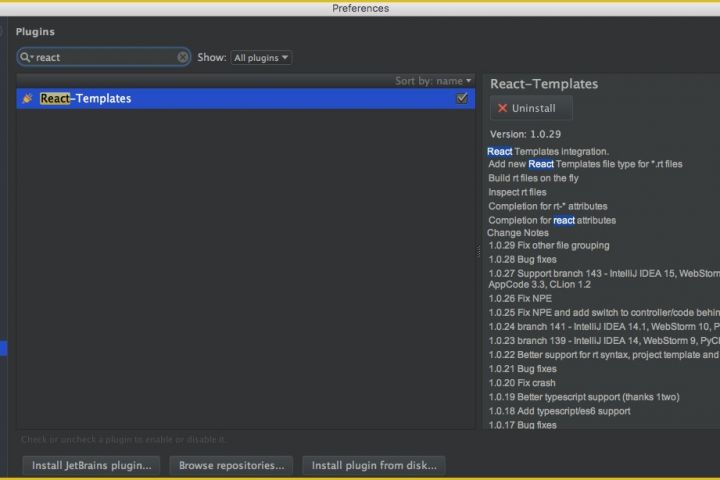Click the '1.0.28 Bug fixes' note
This screenshot has height=480, width=720.
tap(522, 260)
